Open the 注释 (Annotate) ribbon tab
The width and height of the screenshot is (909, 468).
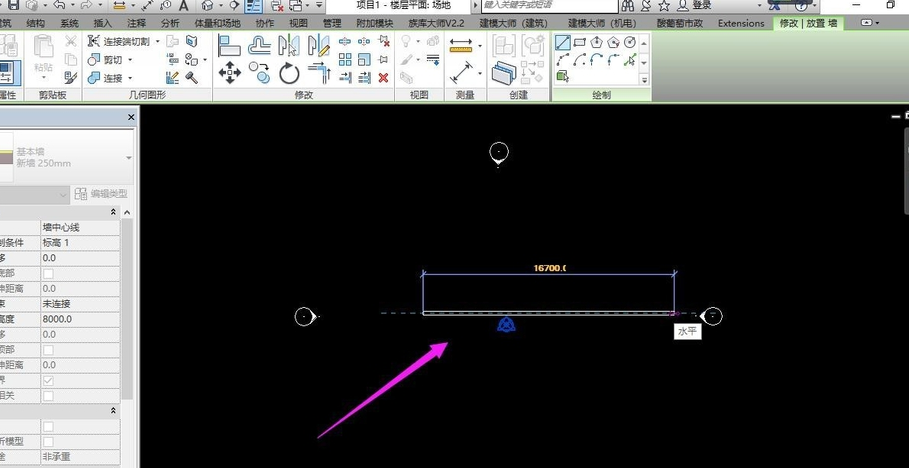(x=136, y=23)
